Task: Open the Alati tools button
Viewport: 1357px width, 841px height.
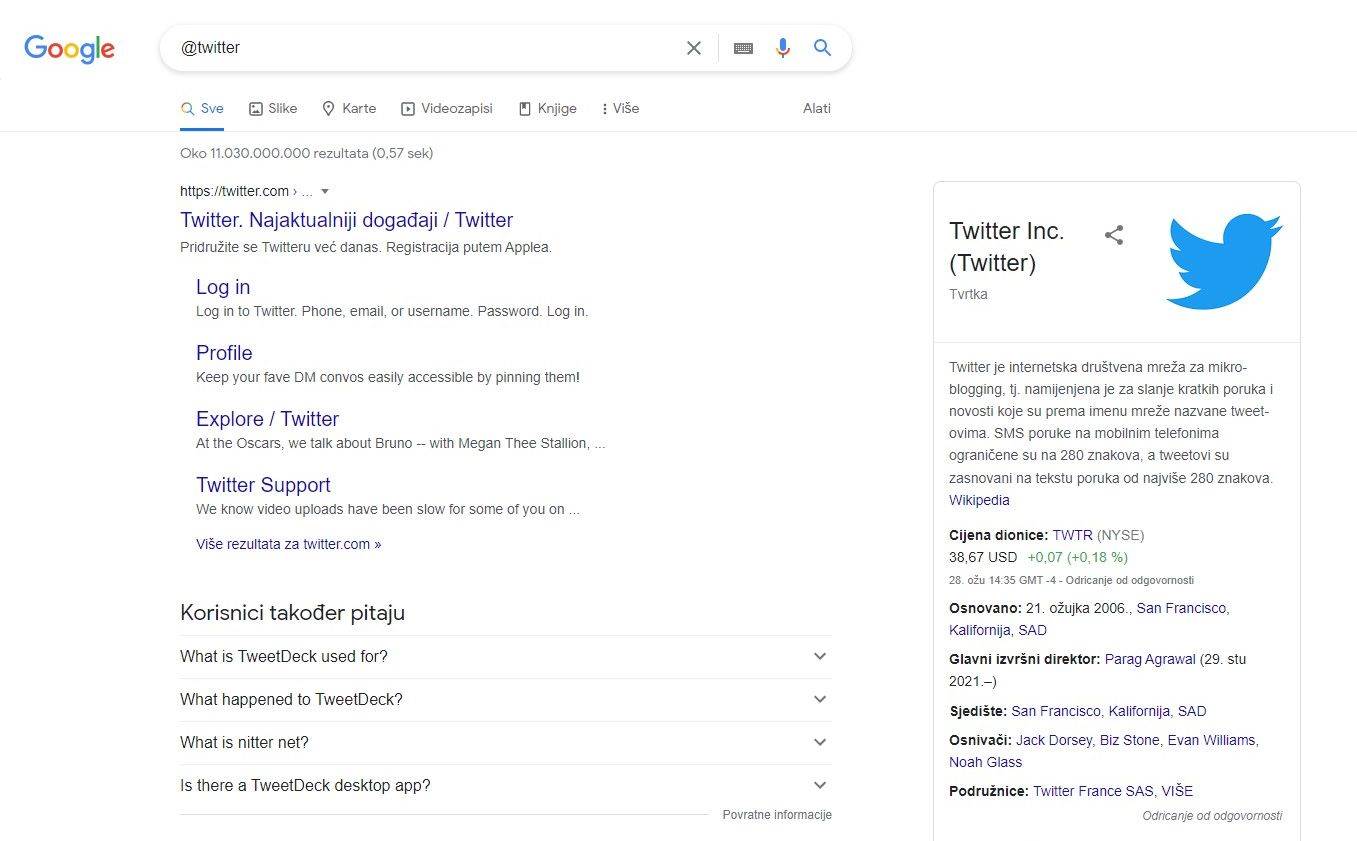Action: pyautogui.click(x=816, y=109)
